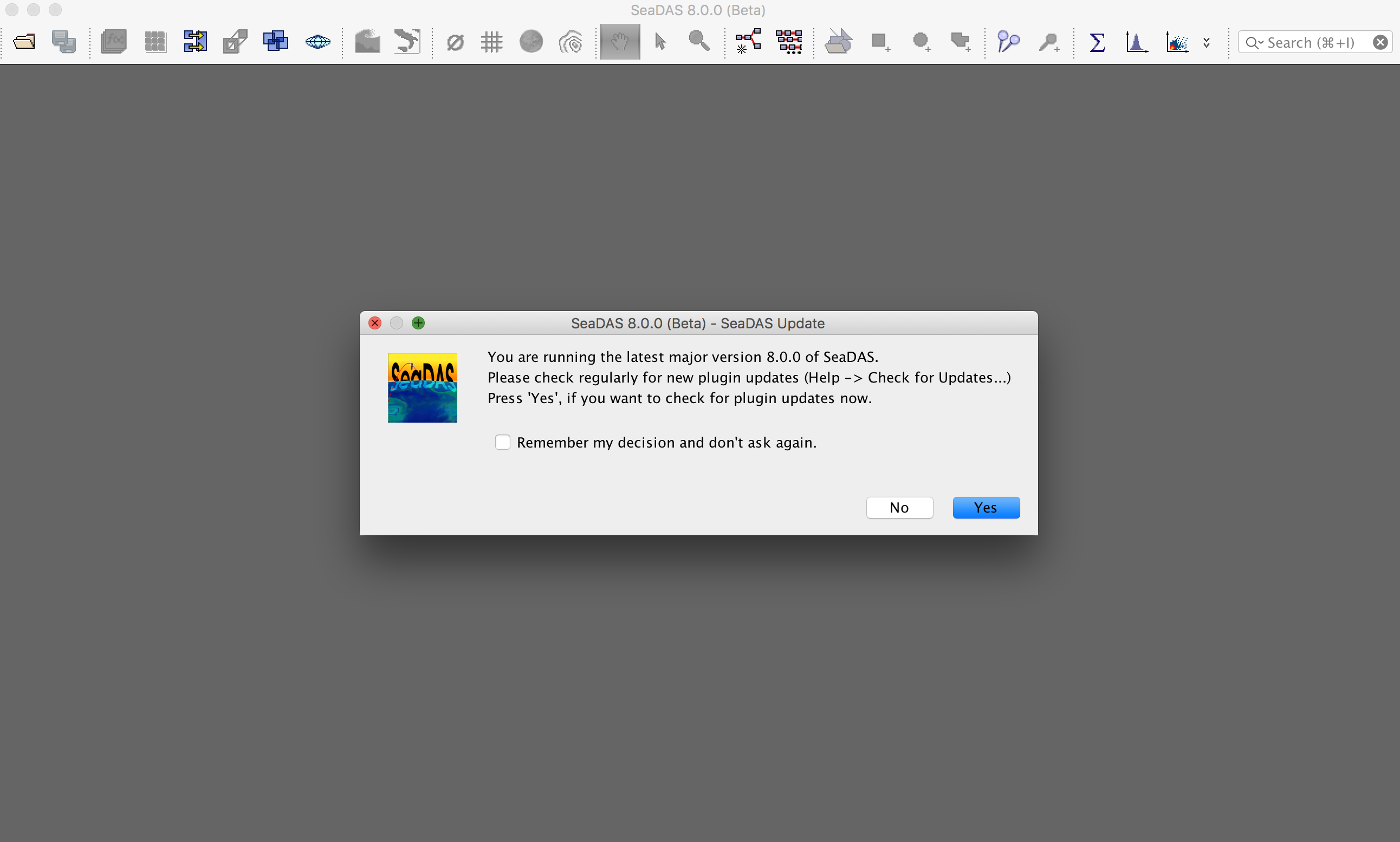Screen dimensions: 1400x842
Task: Click the coastline mask icon
Action: point(407,41)
